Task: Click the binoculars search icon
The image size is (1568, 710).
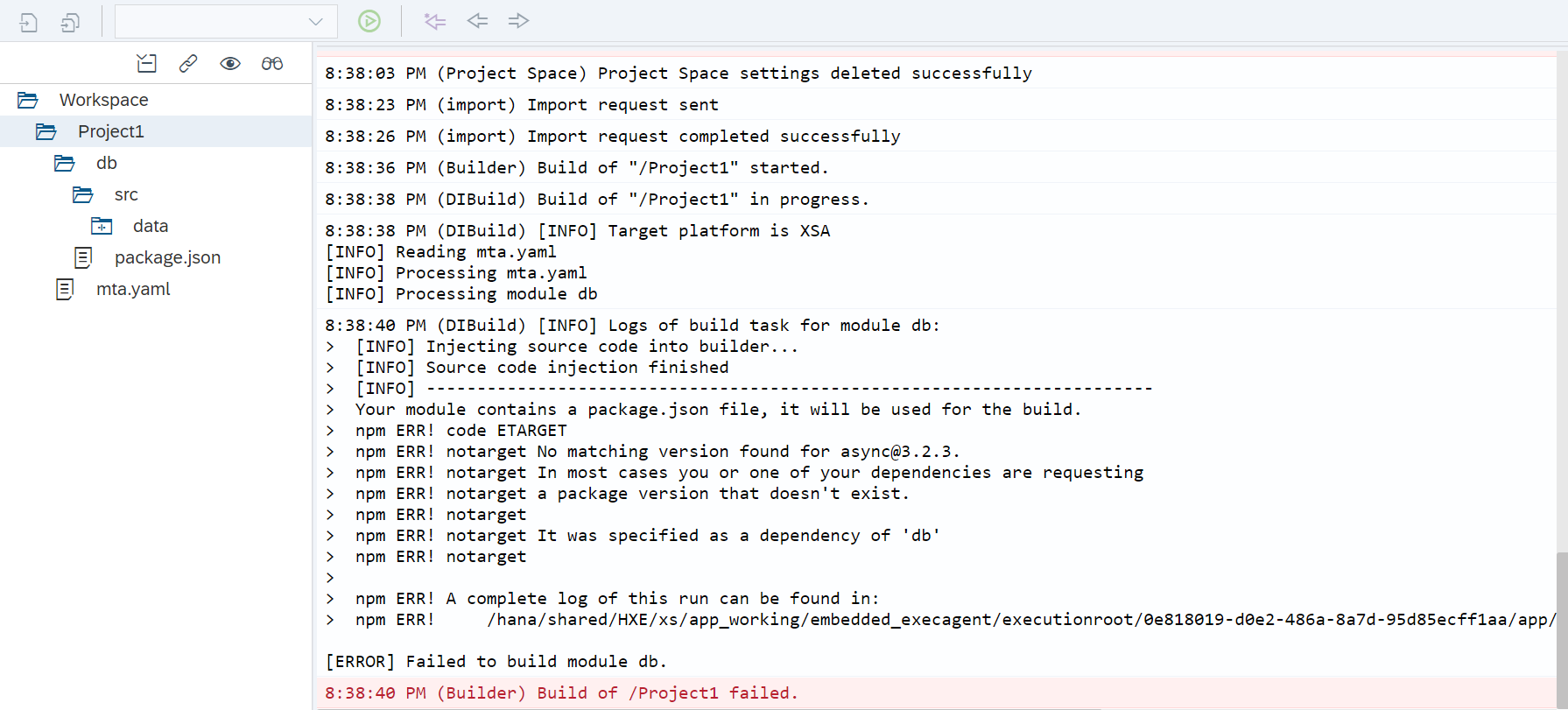Action: point(272,63)
